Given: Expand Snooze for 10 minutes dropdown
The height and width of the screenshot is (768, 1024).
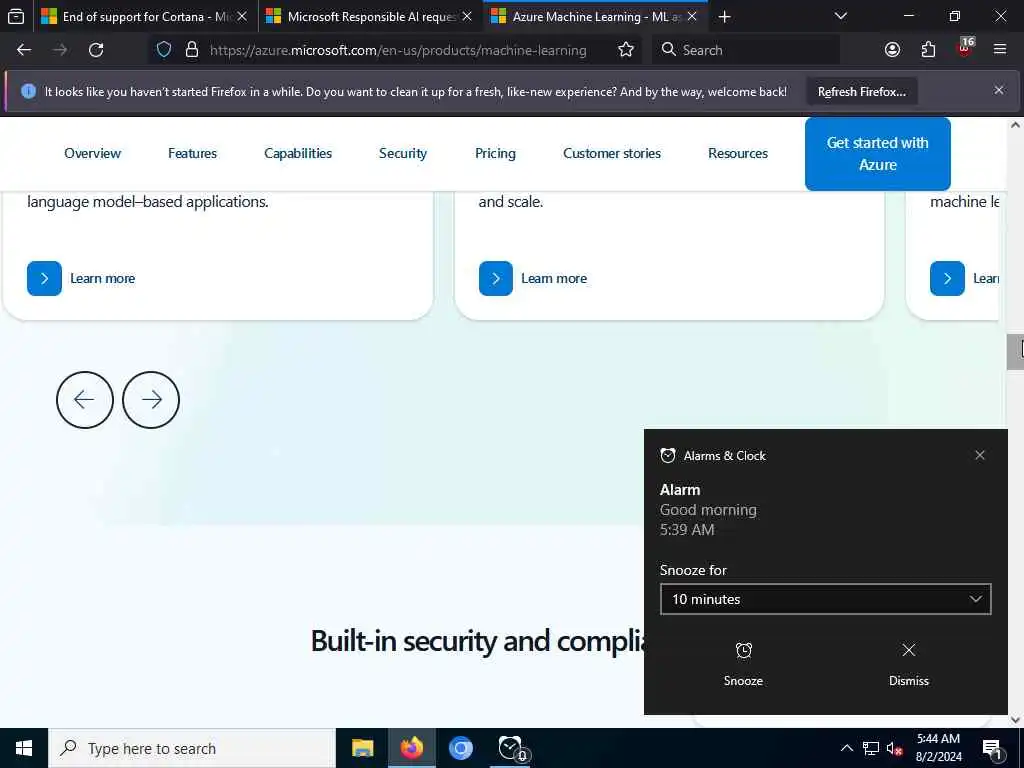Looking at the screenshot, I should point(825,599).
